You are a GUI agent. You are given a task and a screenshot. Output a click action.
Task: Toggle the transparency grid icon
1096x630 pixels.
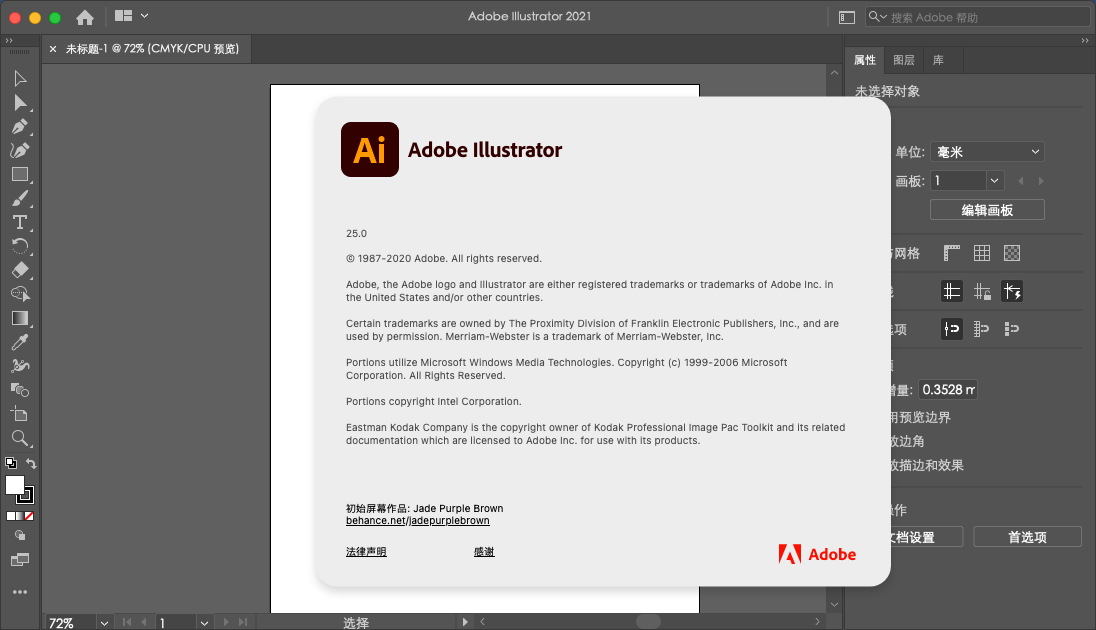pyautogui.click(x=1011, y=253)
